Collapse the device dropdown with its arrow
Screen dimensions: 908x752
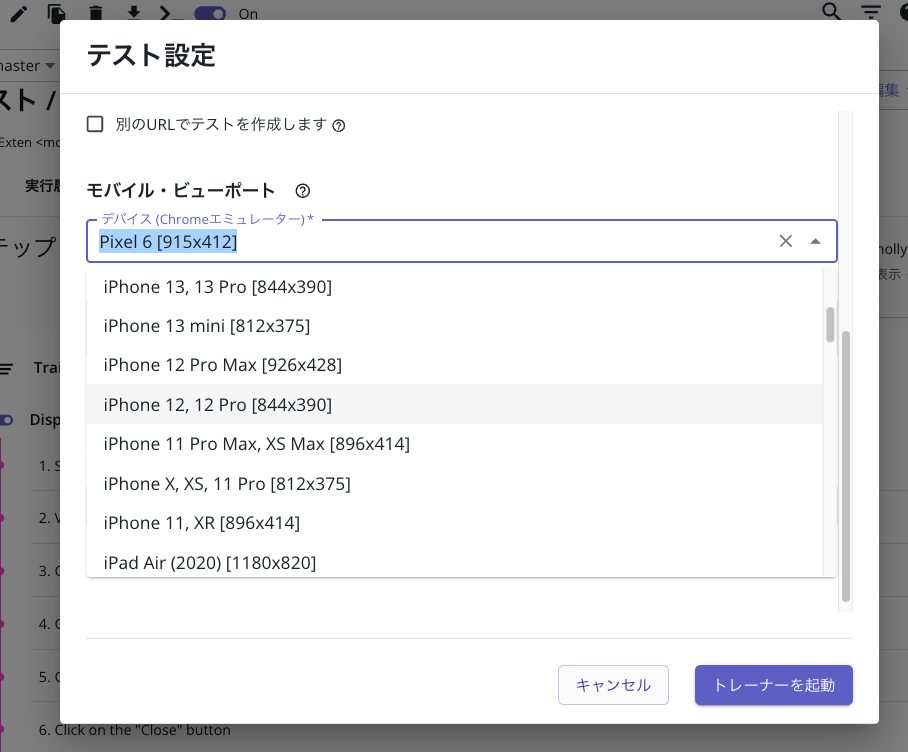click(x=814, y=241)
